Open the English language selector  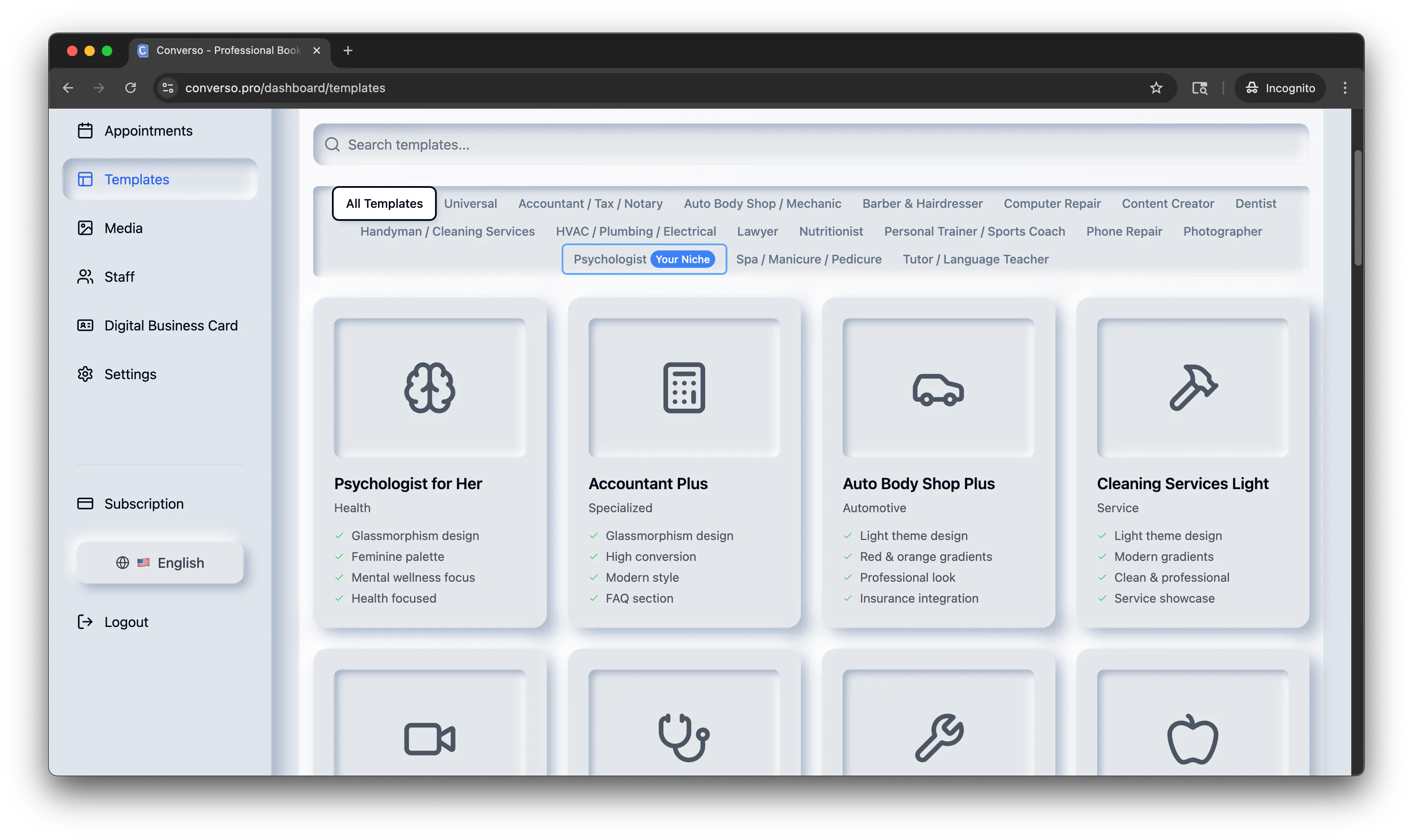pos(160,563)
